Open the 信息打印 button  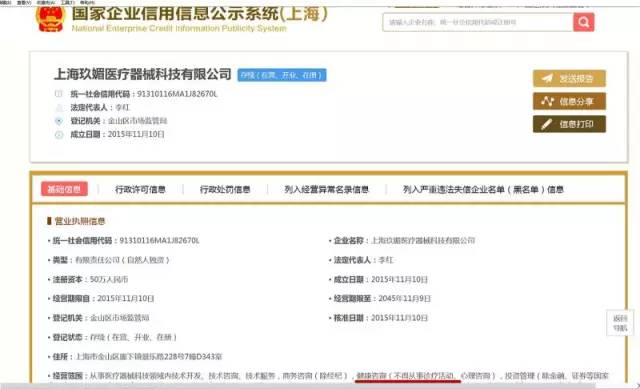click(x=569, y=124)
